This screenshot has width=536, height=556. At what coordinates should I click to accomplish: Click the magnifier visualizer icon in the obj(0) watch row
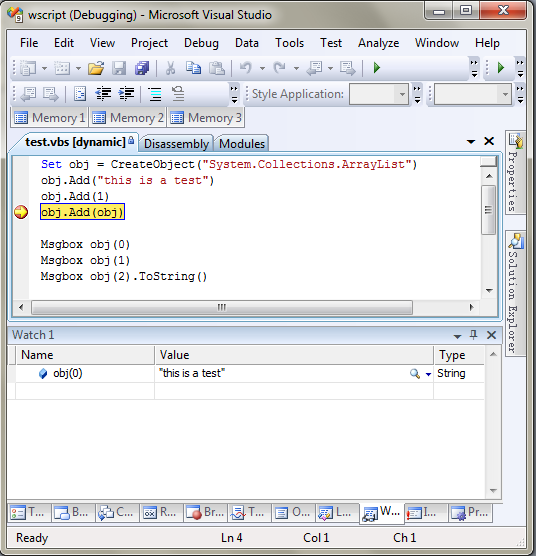pyautogui.click(x=414, y=373)
